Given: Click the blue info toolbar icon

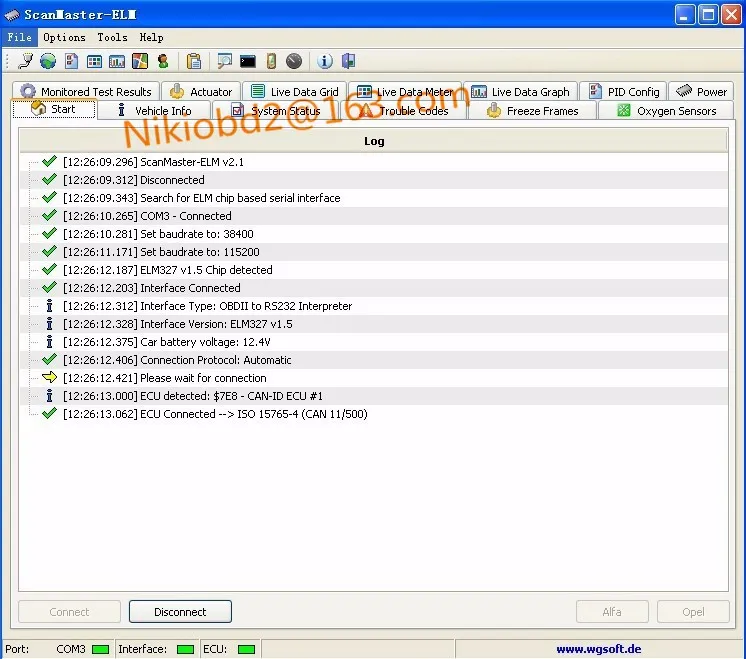Looking at the screenshot, I should [x=324, y=61].
